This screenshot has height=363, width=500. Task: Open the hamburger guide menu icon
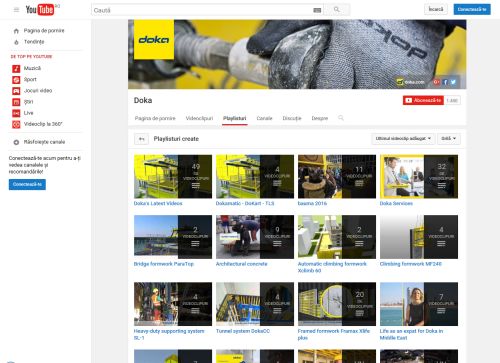coord(16,10)
